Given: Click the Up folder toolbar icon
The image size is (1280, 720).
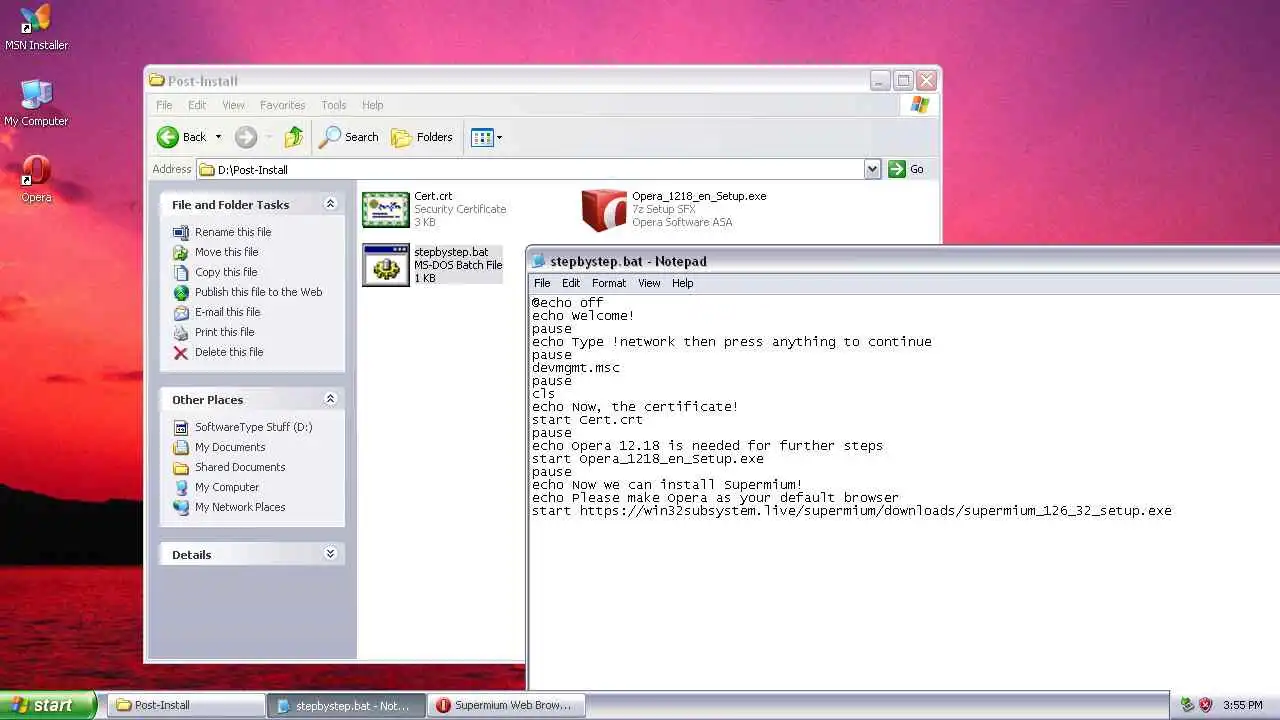Looking at the screenshot, I should point(293,137).
